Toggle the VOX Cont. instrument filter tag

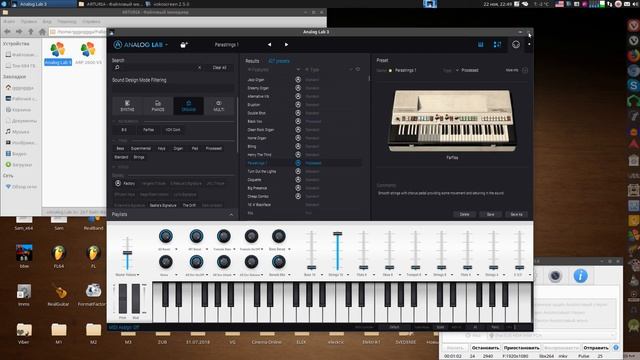tap(173, 130)
